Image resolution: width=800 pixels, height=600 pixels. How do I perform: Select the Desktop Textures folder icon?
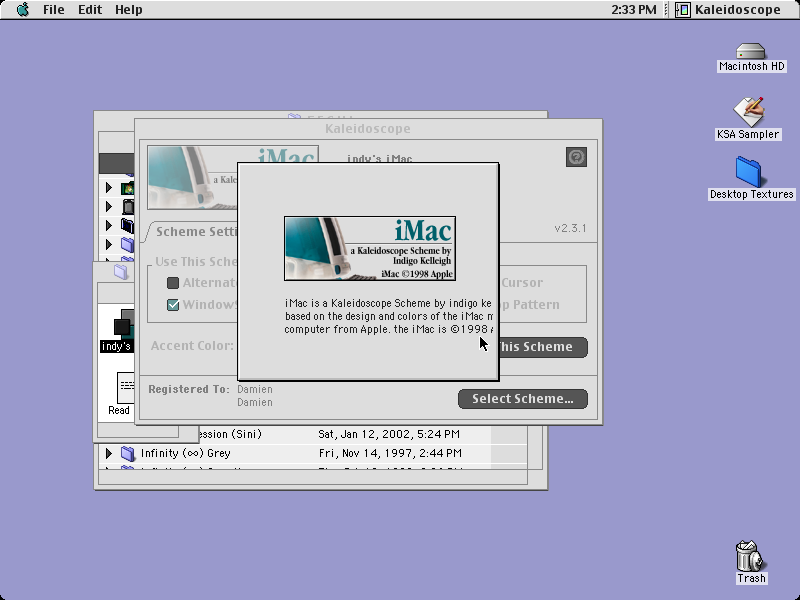(752, 178)
